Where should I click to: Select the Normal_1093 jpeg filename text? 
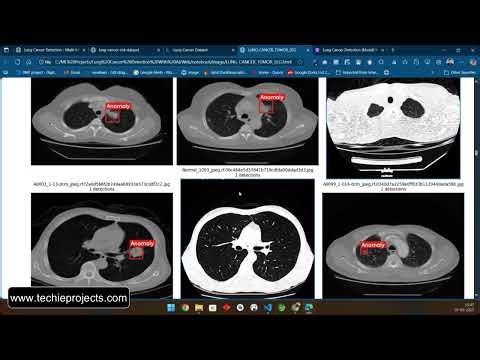247,170
